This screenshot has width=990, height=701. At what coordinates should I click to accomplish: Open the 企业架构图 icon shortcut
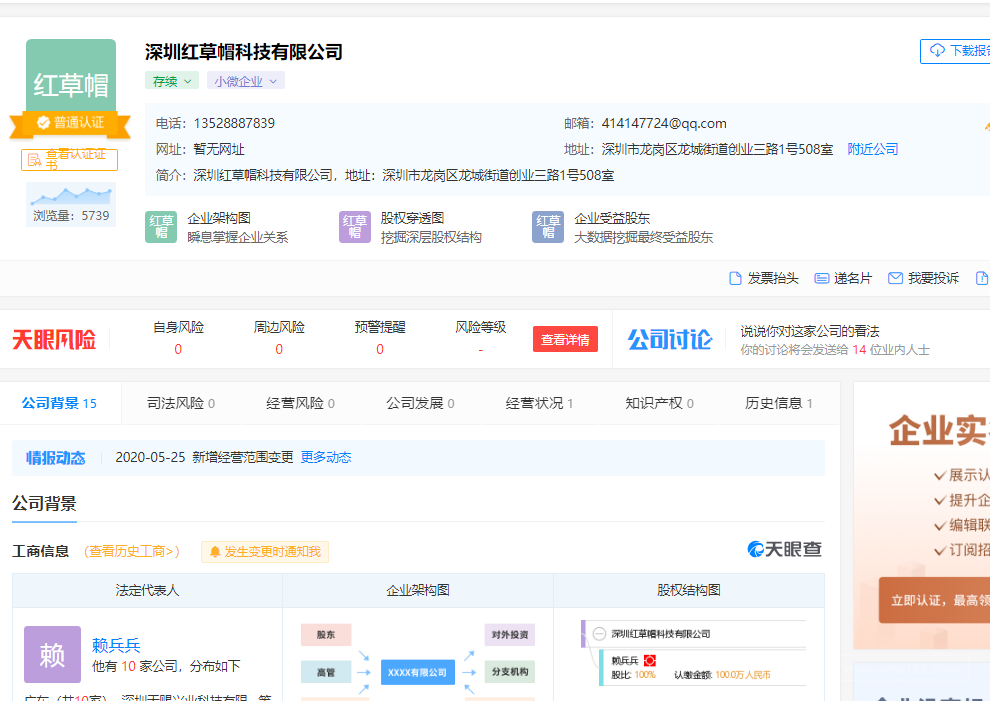tap(161, 227)
